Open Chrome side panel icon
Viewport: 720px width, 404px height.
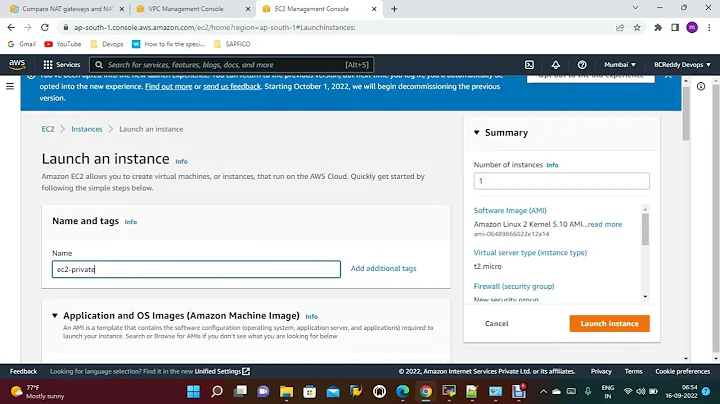click(x=675, y=28)
